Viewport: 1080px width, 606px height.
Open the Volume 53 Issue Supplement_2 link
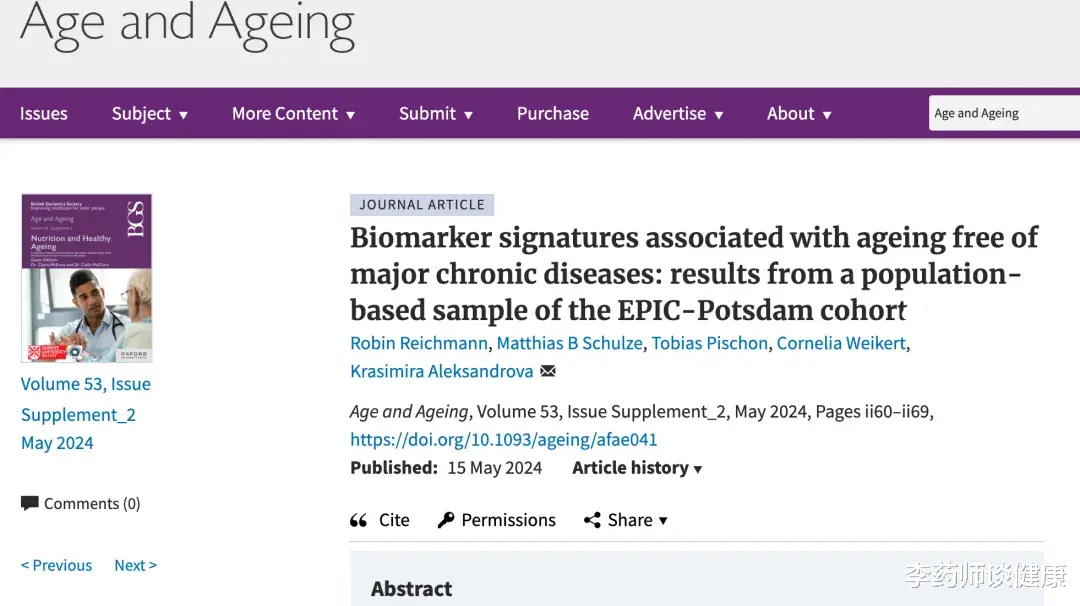point(85,399)
